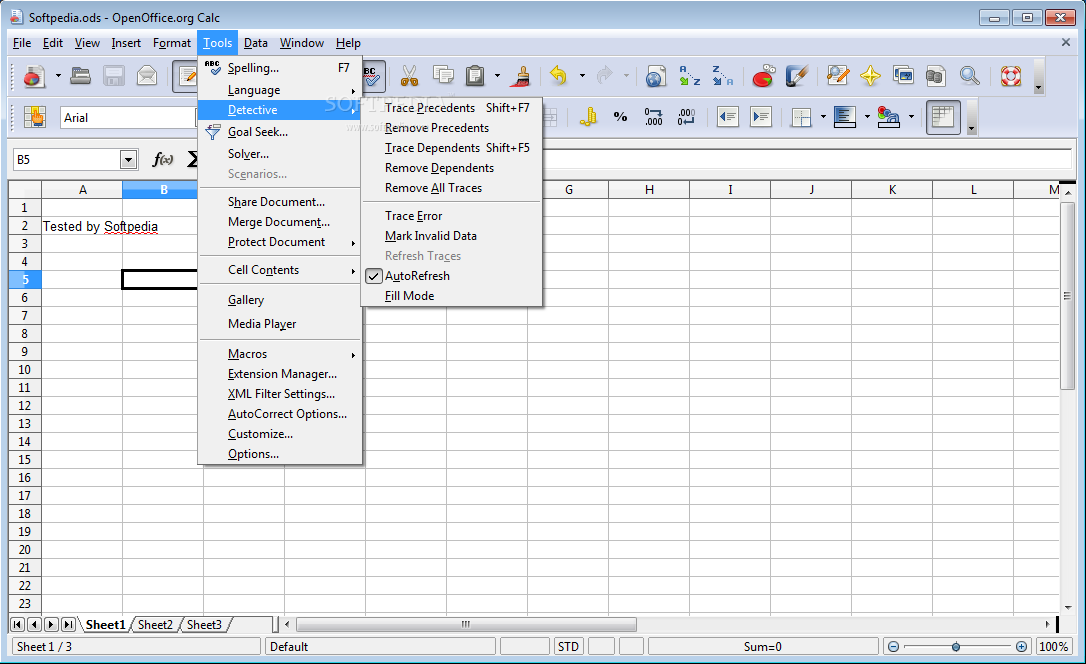Click the Data Sources icon
Viewport: 1086px width, 664px height.
pyautogui.click(x=936, y=75)
